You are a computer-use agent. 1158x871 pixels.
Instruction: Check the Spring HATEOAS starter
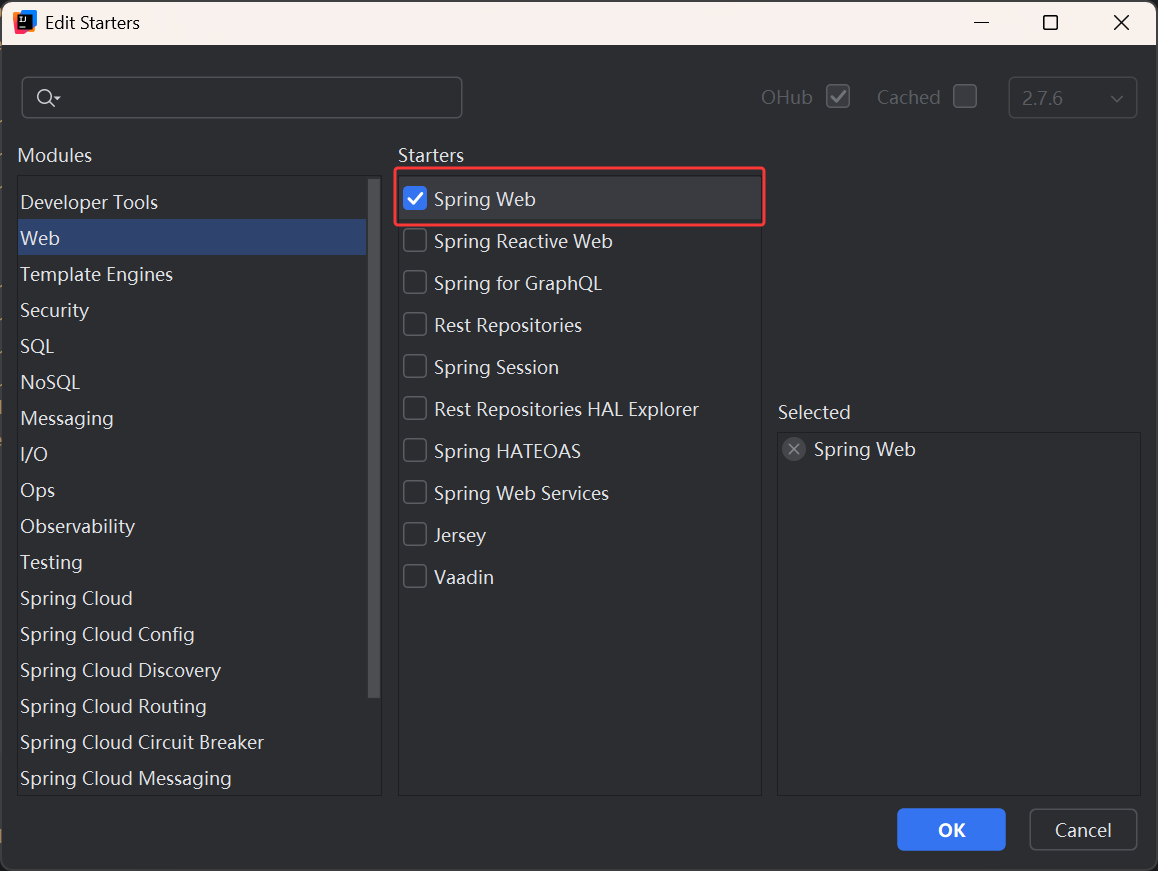pyautogui.click(x=415, y=451)
